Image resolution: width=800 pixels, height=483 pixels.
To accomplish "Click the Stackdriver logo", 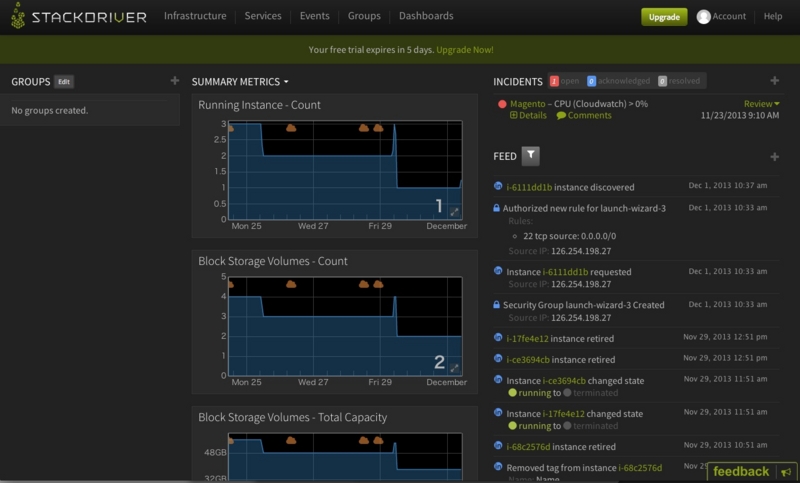I will [79, 16].
